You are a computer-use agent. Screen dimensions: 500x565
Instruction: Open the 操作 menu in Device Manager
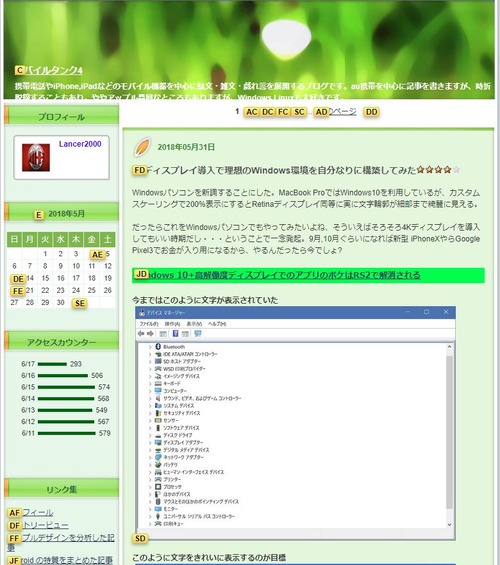pos(172,324)
